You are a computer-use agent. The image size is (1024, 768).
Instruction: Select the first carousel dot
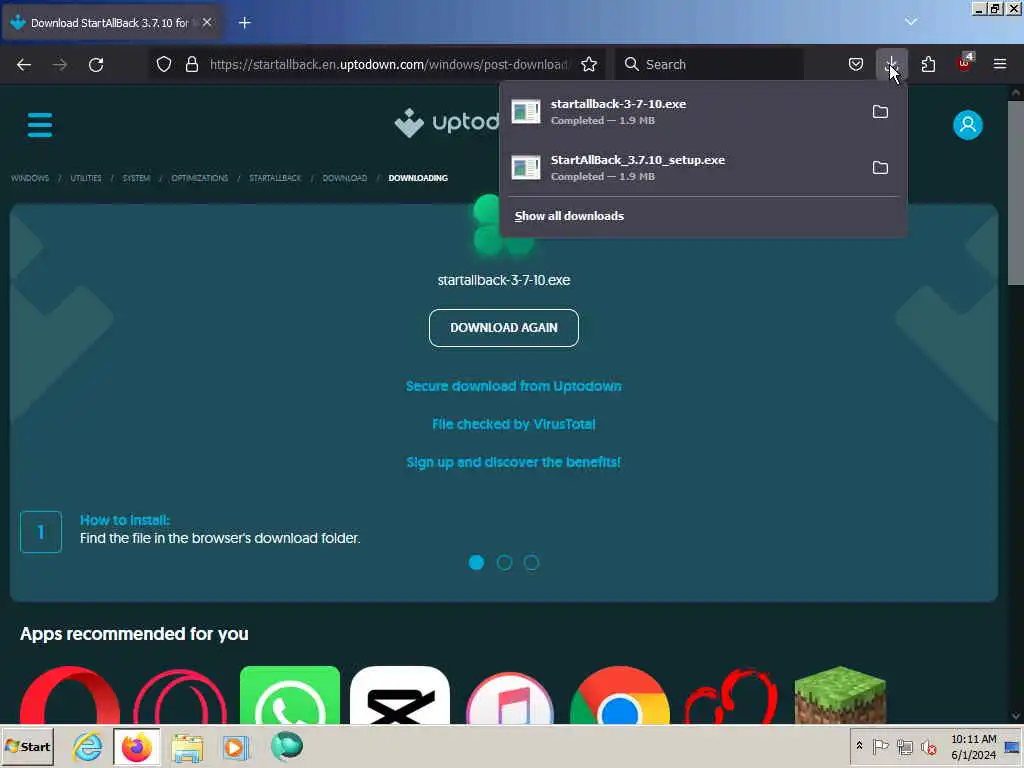click(x=476, y=562)
